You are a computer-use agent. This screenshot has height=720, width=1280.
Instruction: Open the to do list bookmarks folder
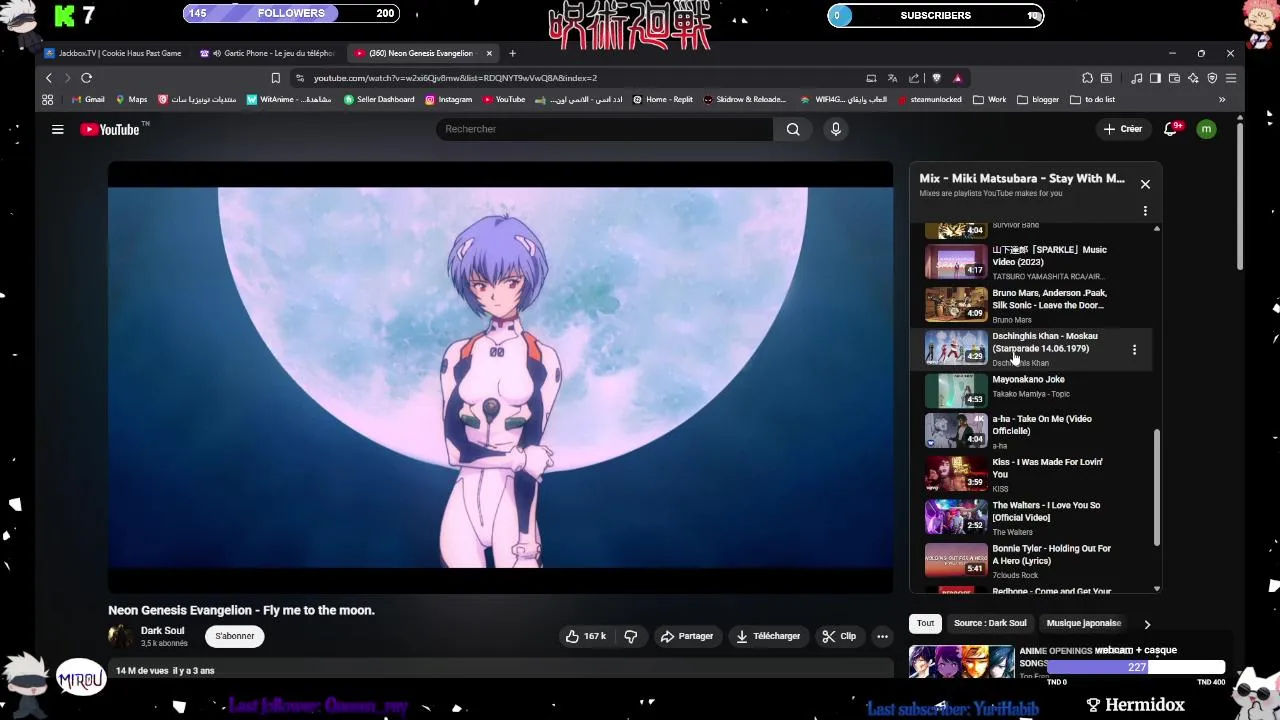point(1092,100)
